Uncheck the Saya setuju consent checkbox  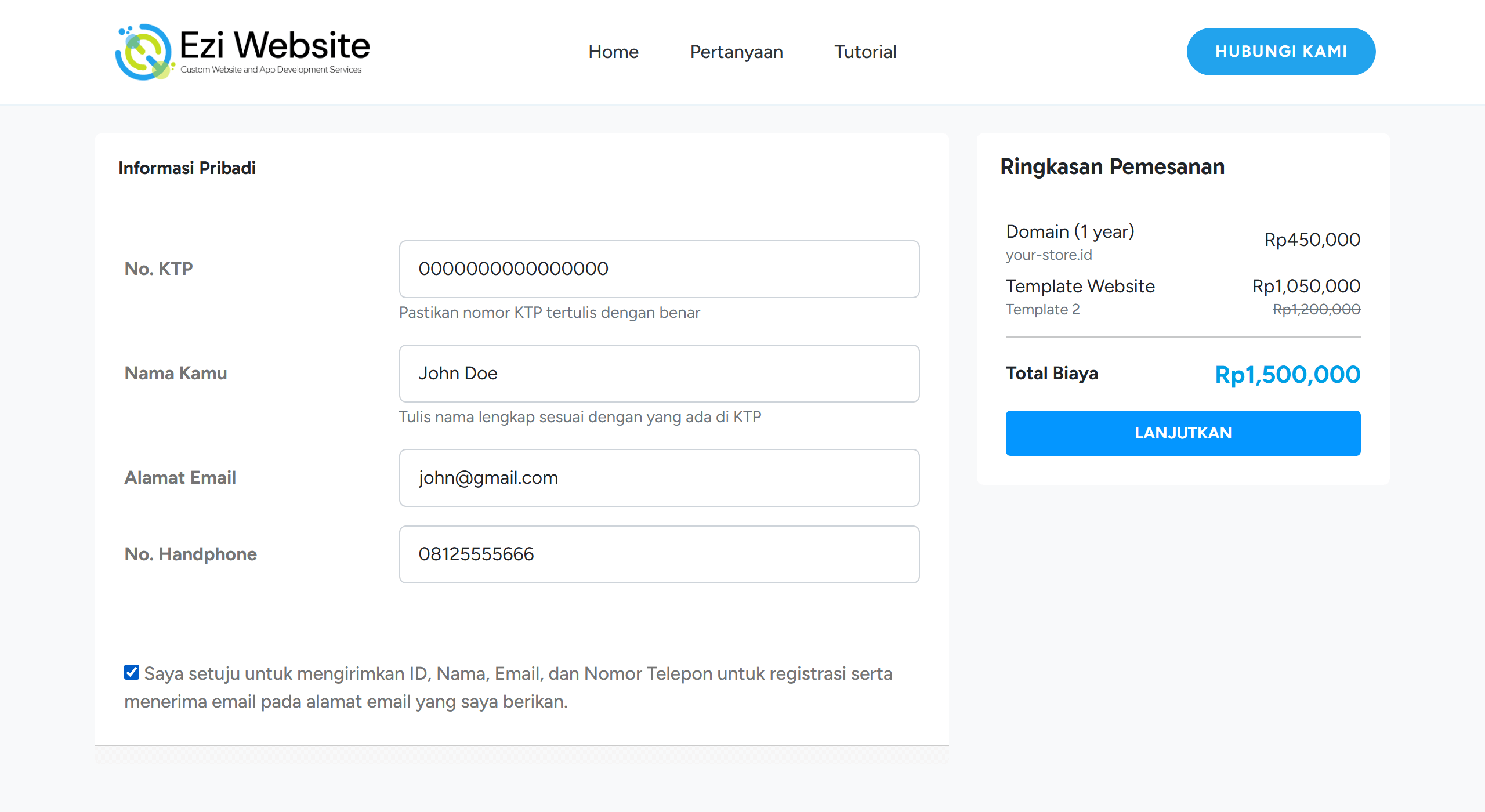click(132, 672)
